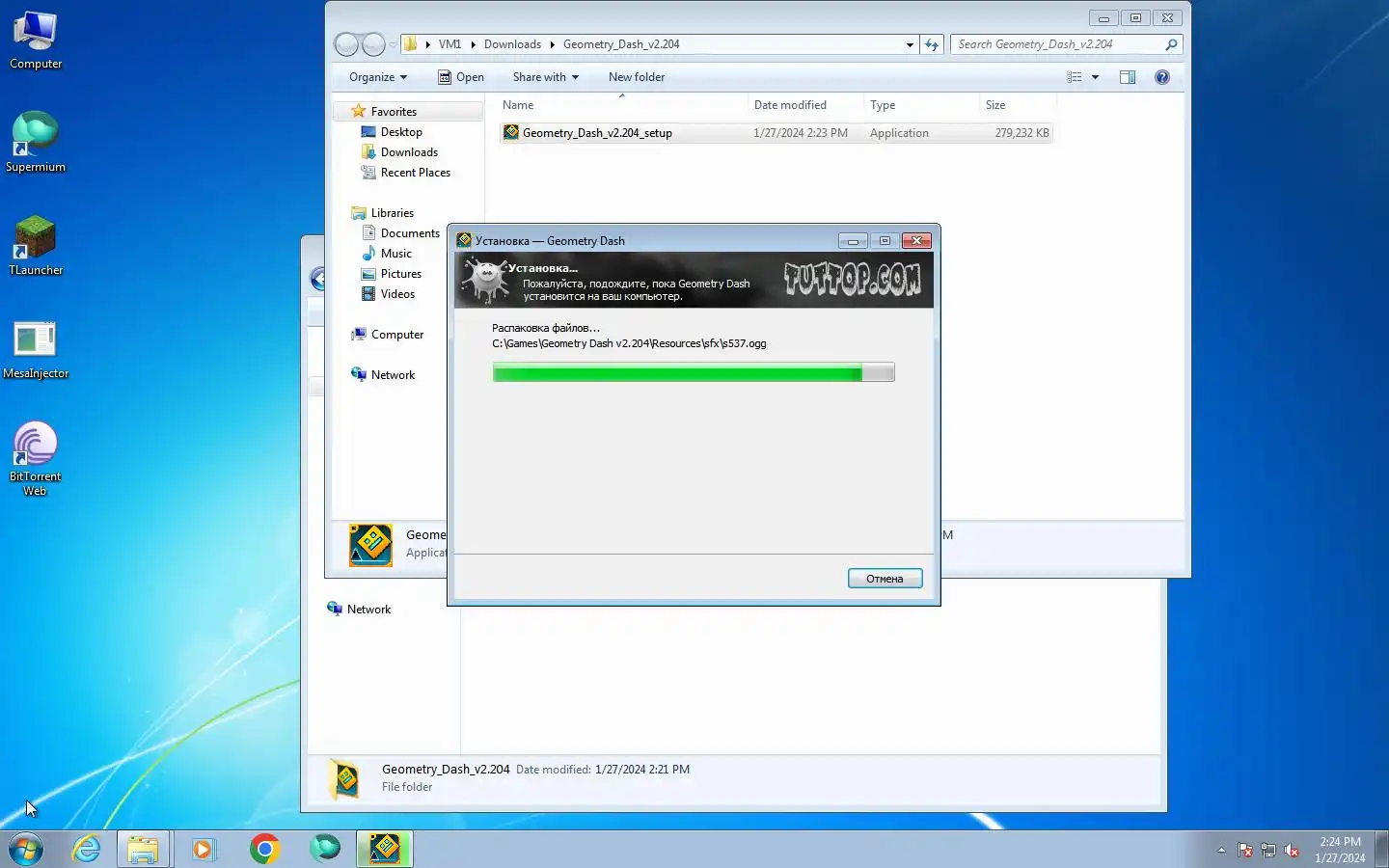The height and width of the screenshot is (868, 1389).
Task: Select Network in the back Explorer window
Action: 368,610
